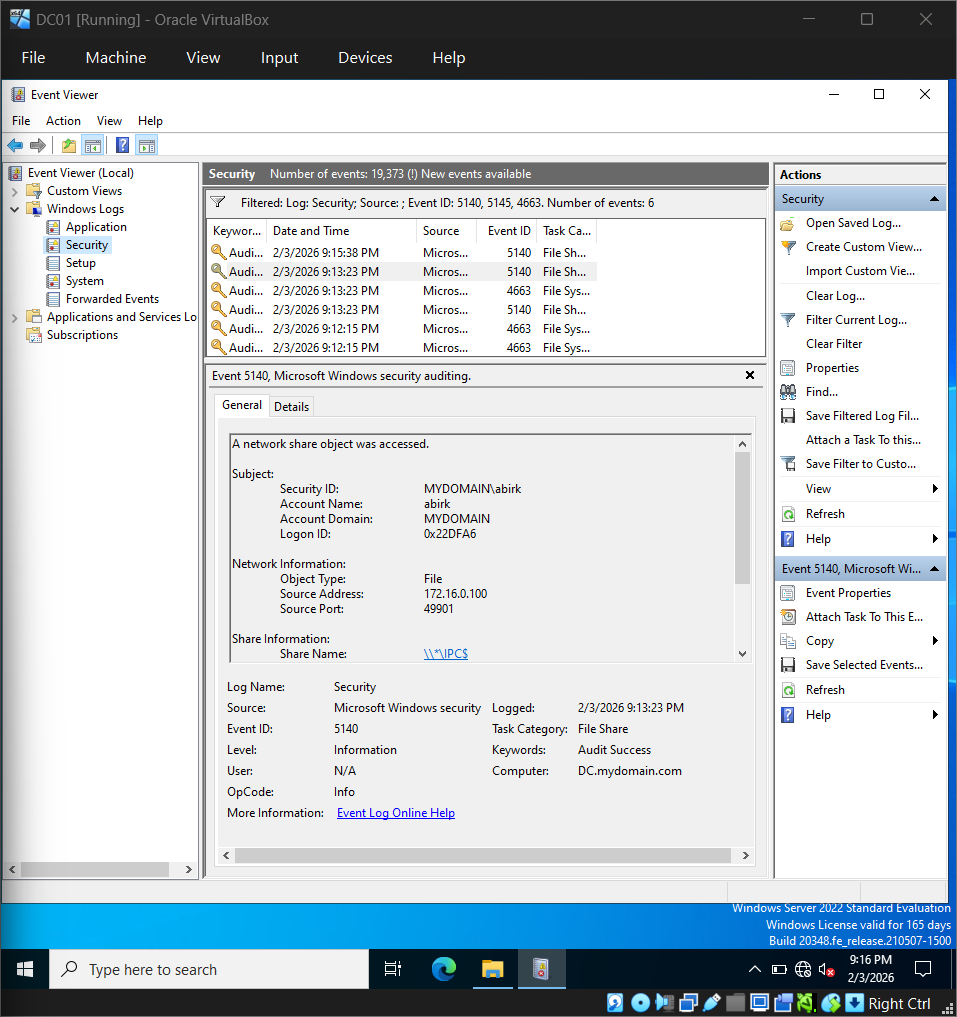The width and height of the screenshot is (957, 1017).
Task: Switch to the Details tab
Action: 291,407
